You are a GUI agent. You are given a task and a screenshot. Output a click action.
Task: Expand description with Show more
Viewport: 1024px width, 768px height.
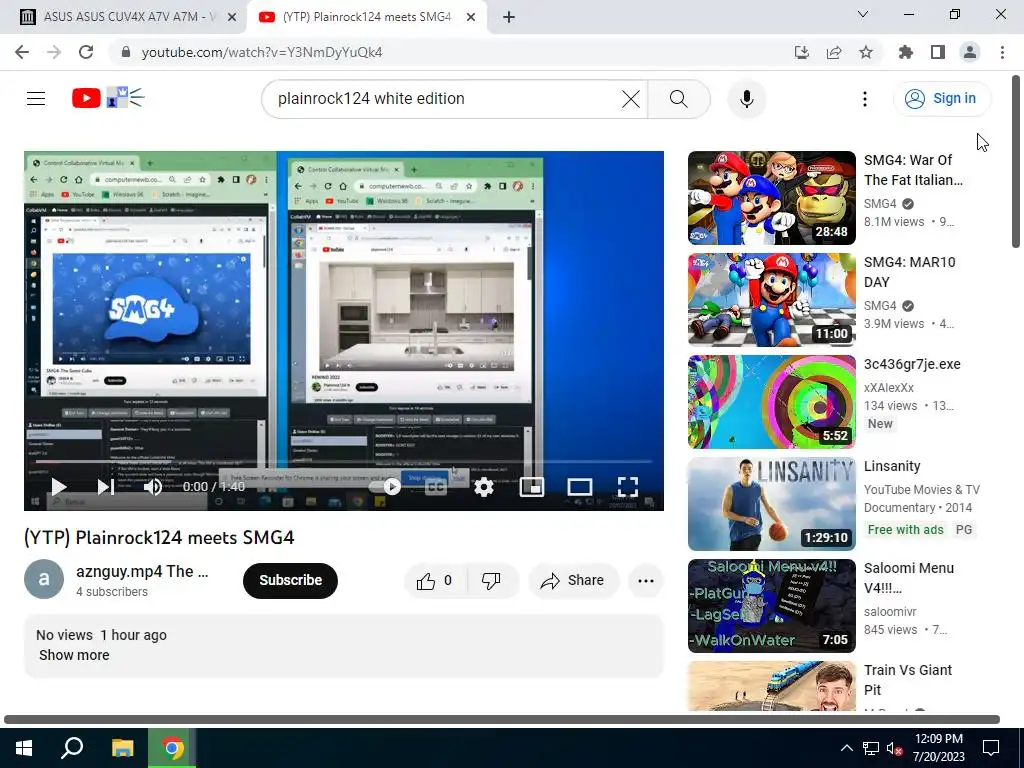click(x=74, y=655)
